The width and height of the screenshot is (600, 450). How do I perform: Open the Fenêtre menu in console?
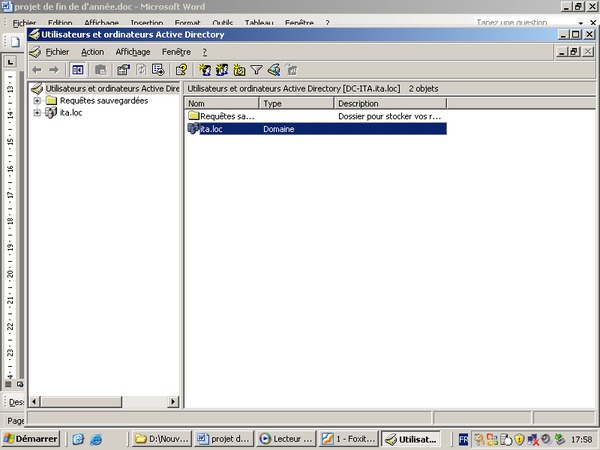[x=176, y=51]
